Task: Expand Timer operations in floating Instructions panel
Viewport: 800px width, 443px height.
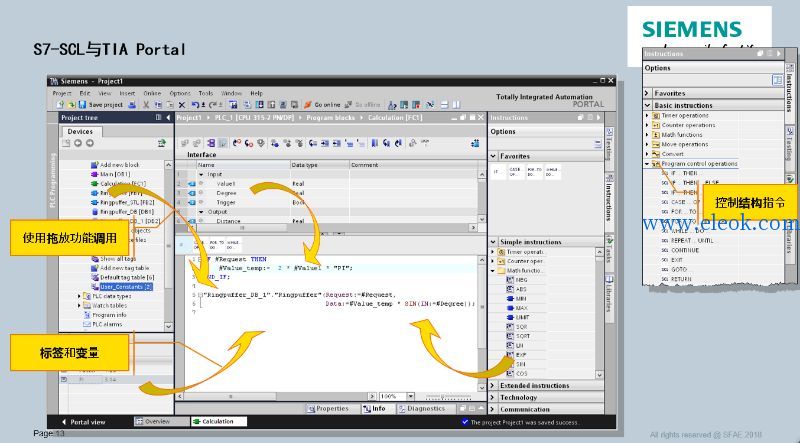Action: pyautogui.click(x=647, y=115)
